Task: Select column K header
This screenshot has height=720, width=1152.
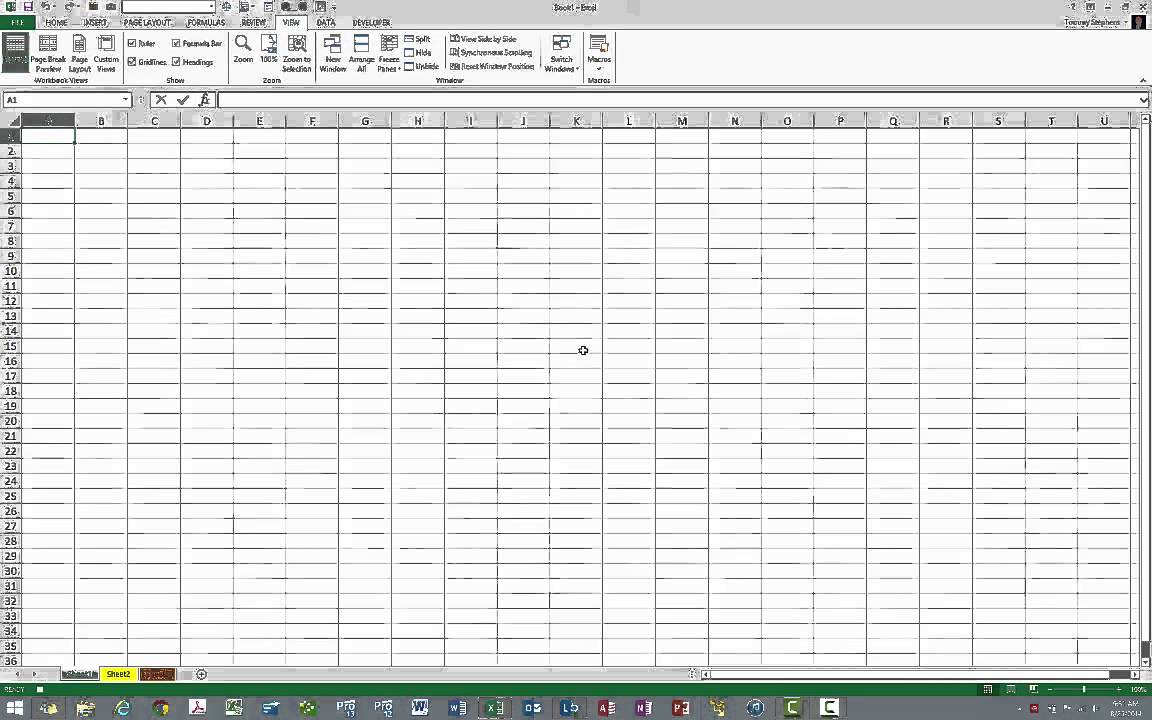Action: click(x=576, y=121)
